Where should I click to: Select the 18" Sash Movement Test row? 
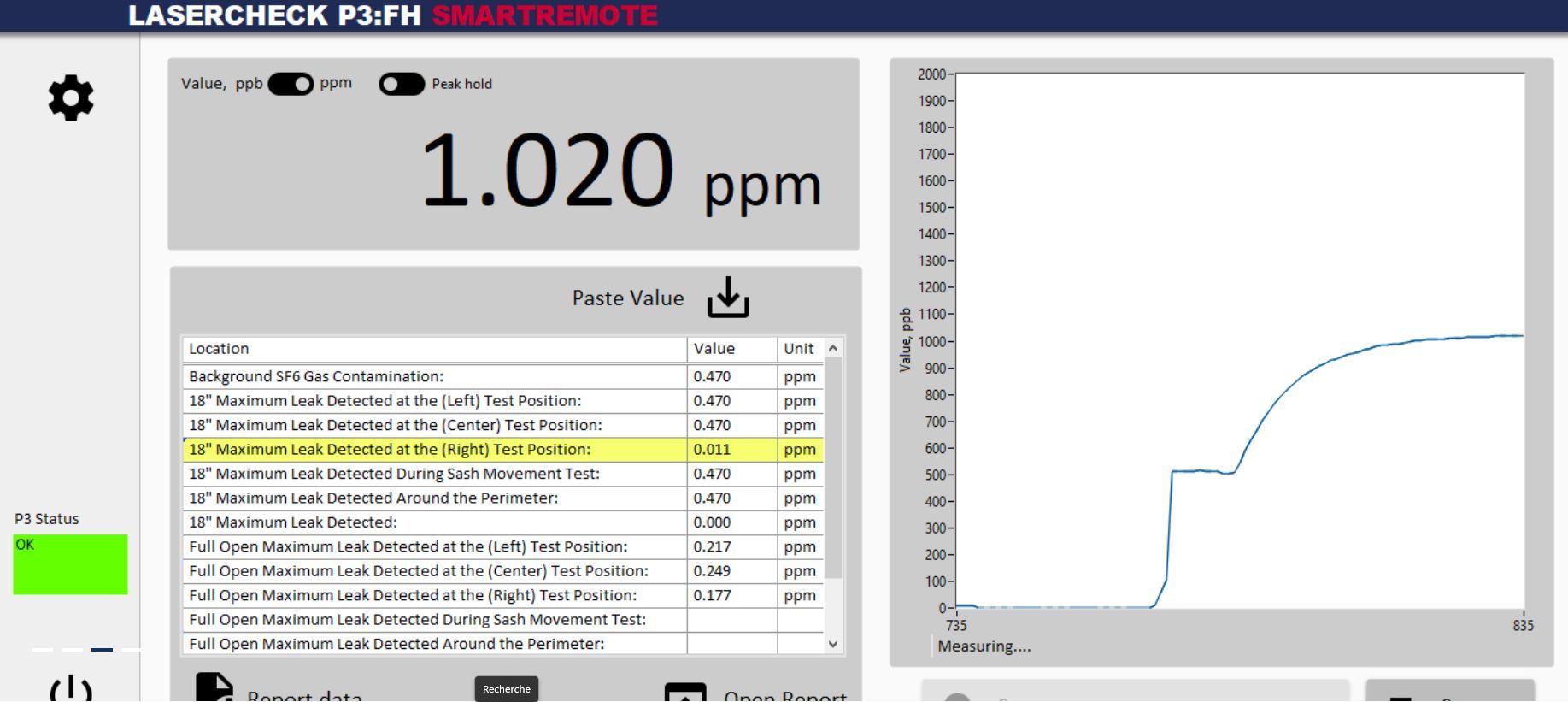click(434, 474)
